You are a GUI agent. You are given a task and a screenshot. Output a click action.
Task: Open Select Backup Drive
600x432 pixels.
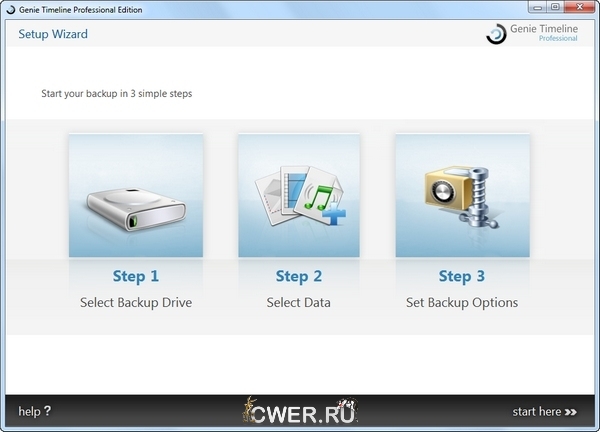click(x=135, y=302)
